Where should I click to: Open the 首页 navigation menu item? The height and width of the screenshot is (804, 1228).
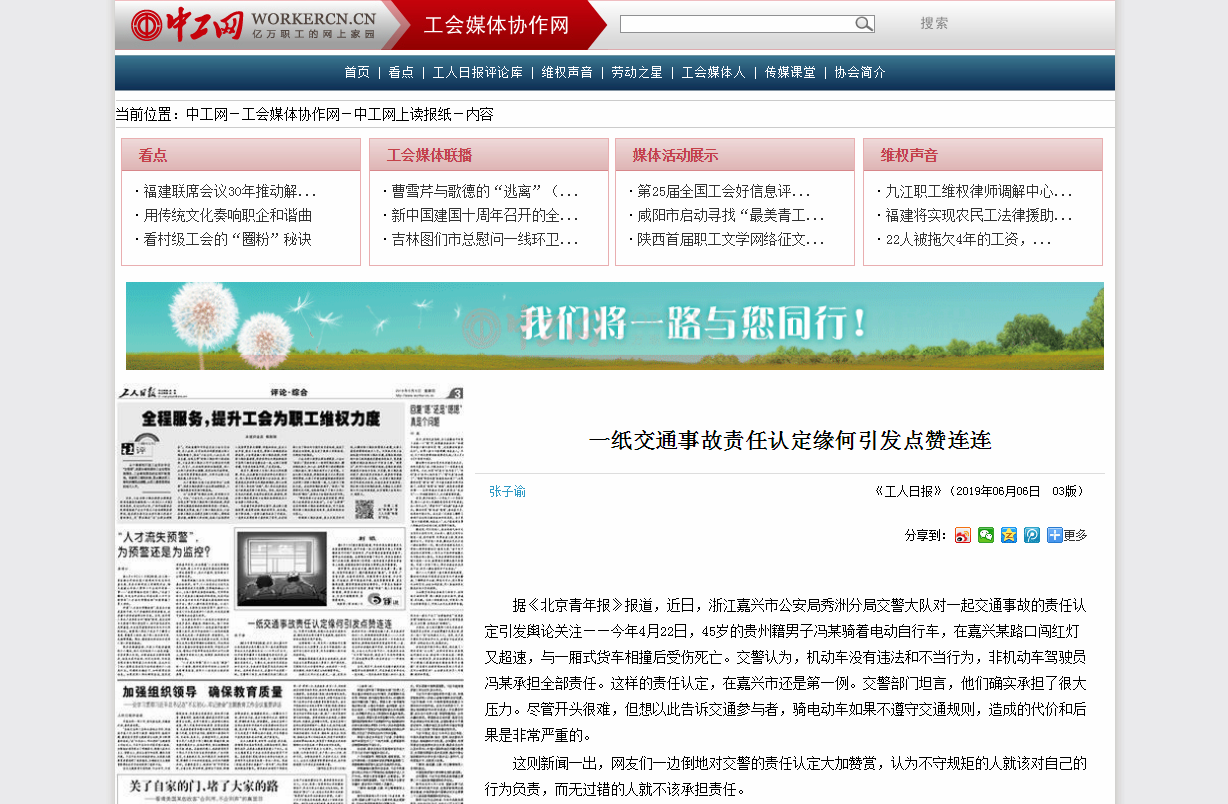357,72
